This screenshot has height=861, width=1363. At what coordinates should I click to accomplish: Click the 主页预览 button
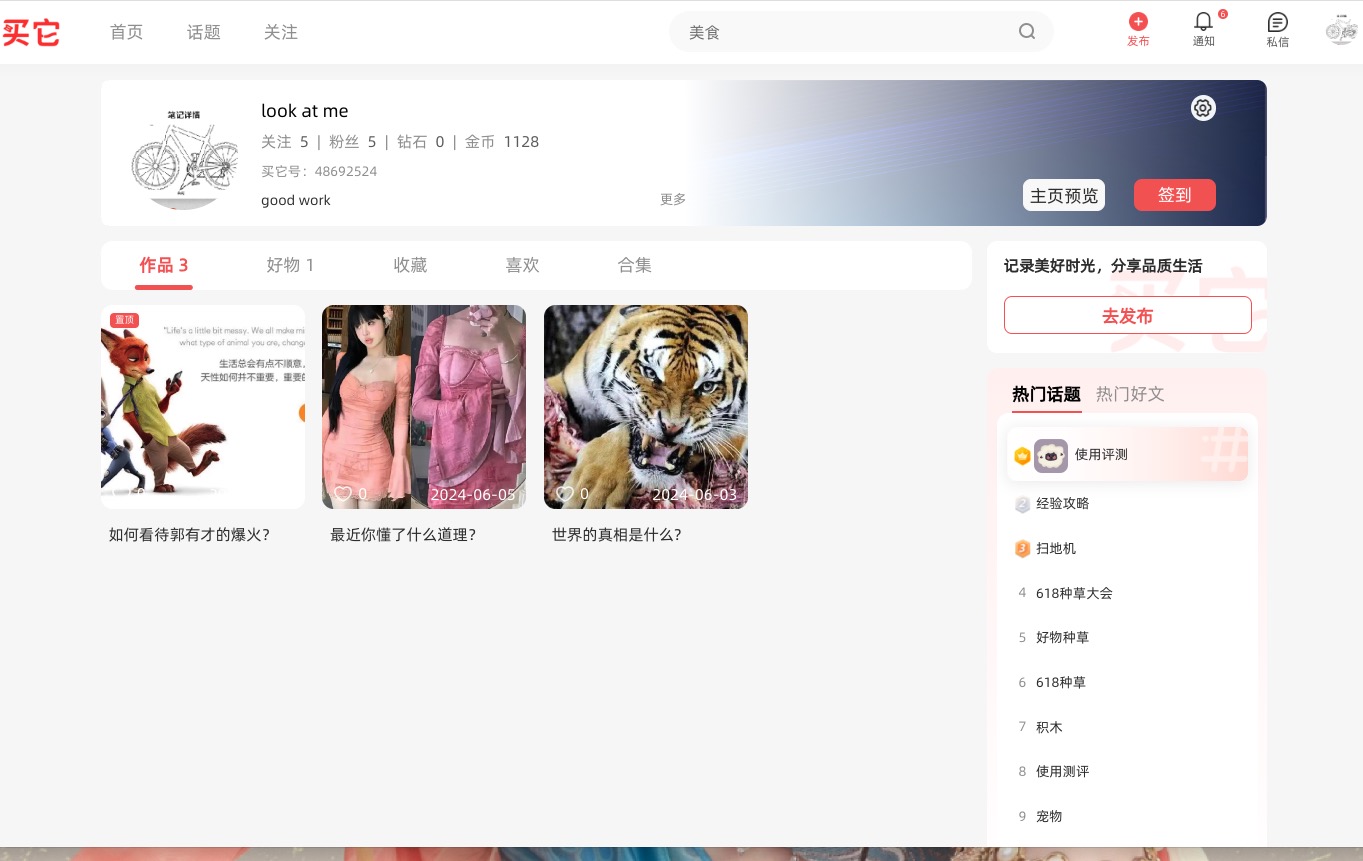tap(1063, 196)
